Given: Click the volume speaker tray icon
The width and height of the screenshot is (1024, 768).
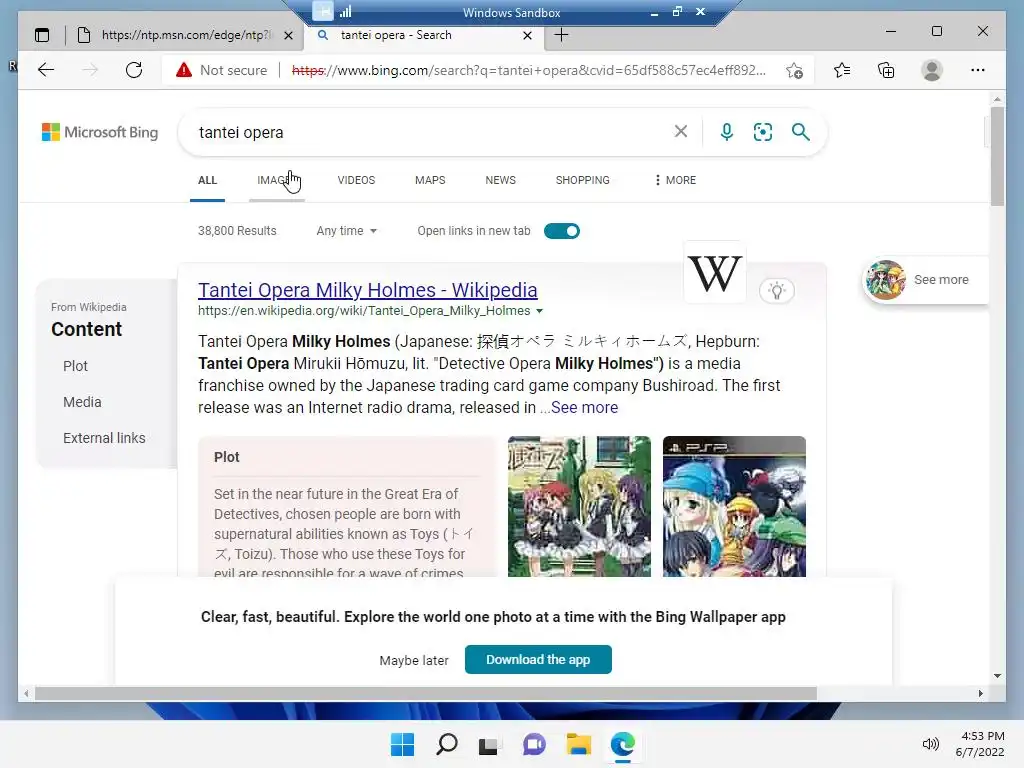Looking at the screenshot, I should [931, 744].
